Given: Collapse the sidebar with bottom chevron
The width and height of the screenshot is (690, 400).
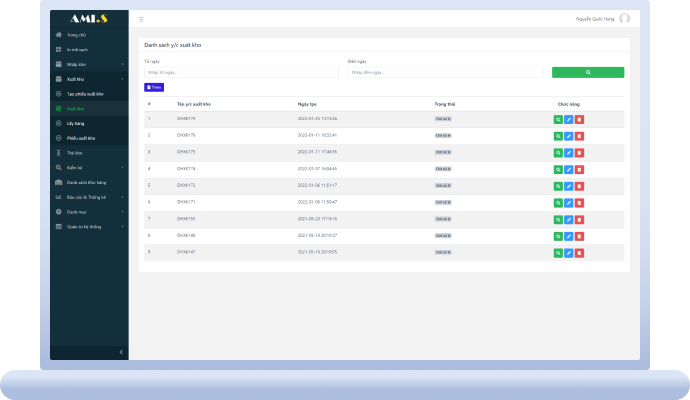Looking at the screenshot, I should [x=121, y=352].
